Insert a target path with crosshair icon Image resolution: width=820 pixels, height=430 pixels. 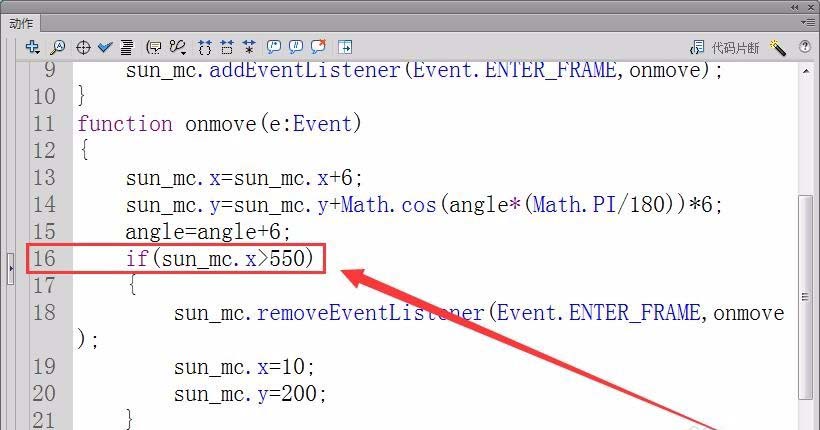(x=83, y=48)
